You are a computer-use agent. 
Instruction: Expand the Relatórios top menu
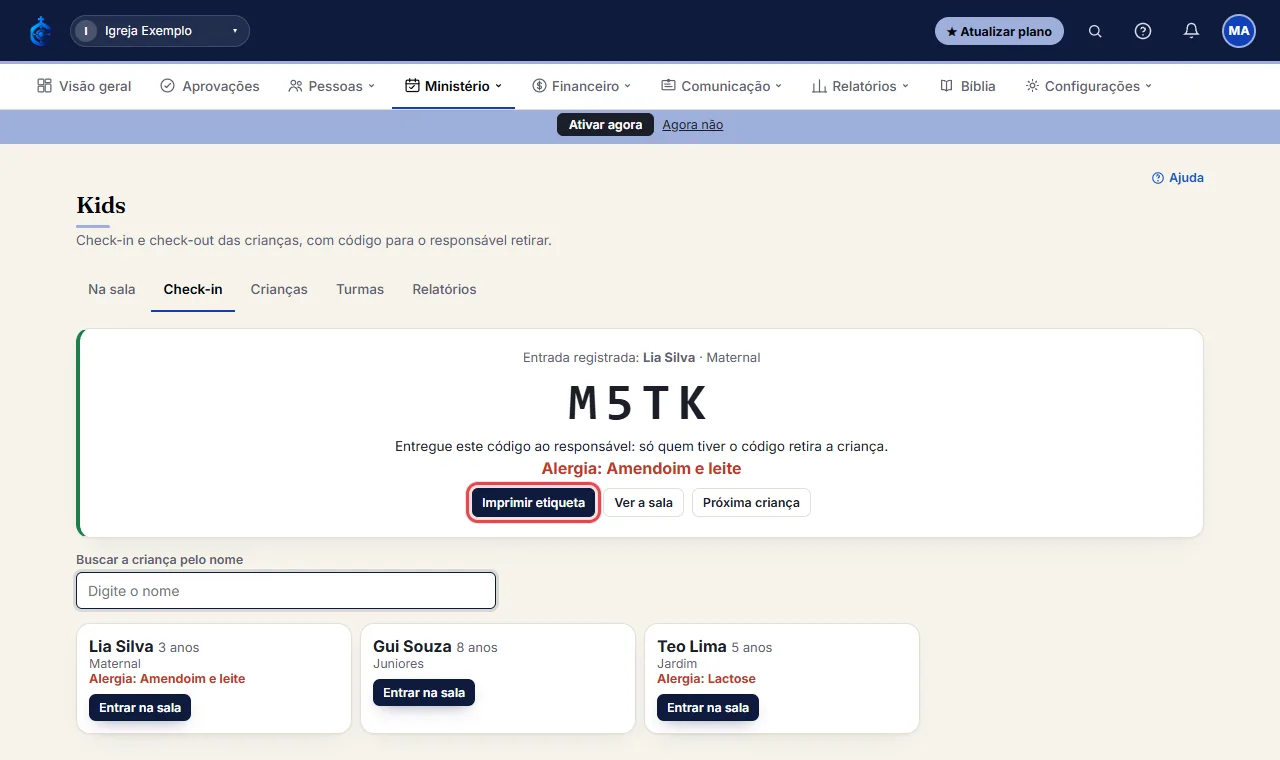[860, 86]
